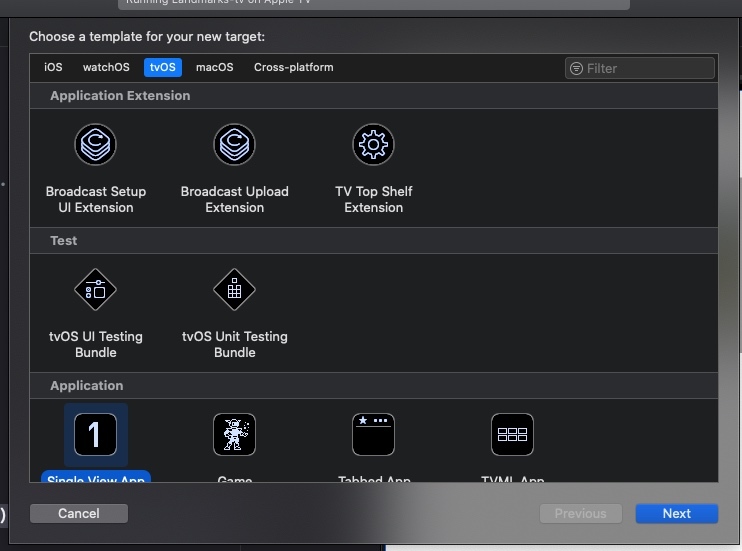Image resolution: width=742 pixels, height=551 pixels.
Task: Click the Application Extension section header
Action: coord(374,96)
